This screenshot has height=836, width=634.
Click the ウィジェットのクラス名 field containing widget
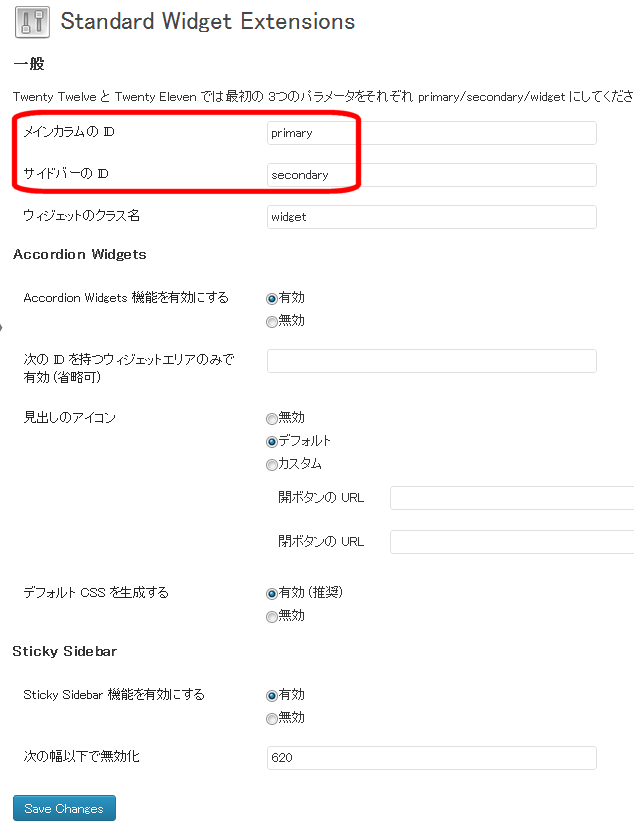tap(431, 217)
